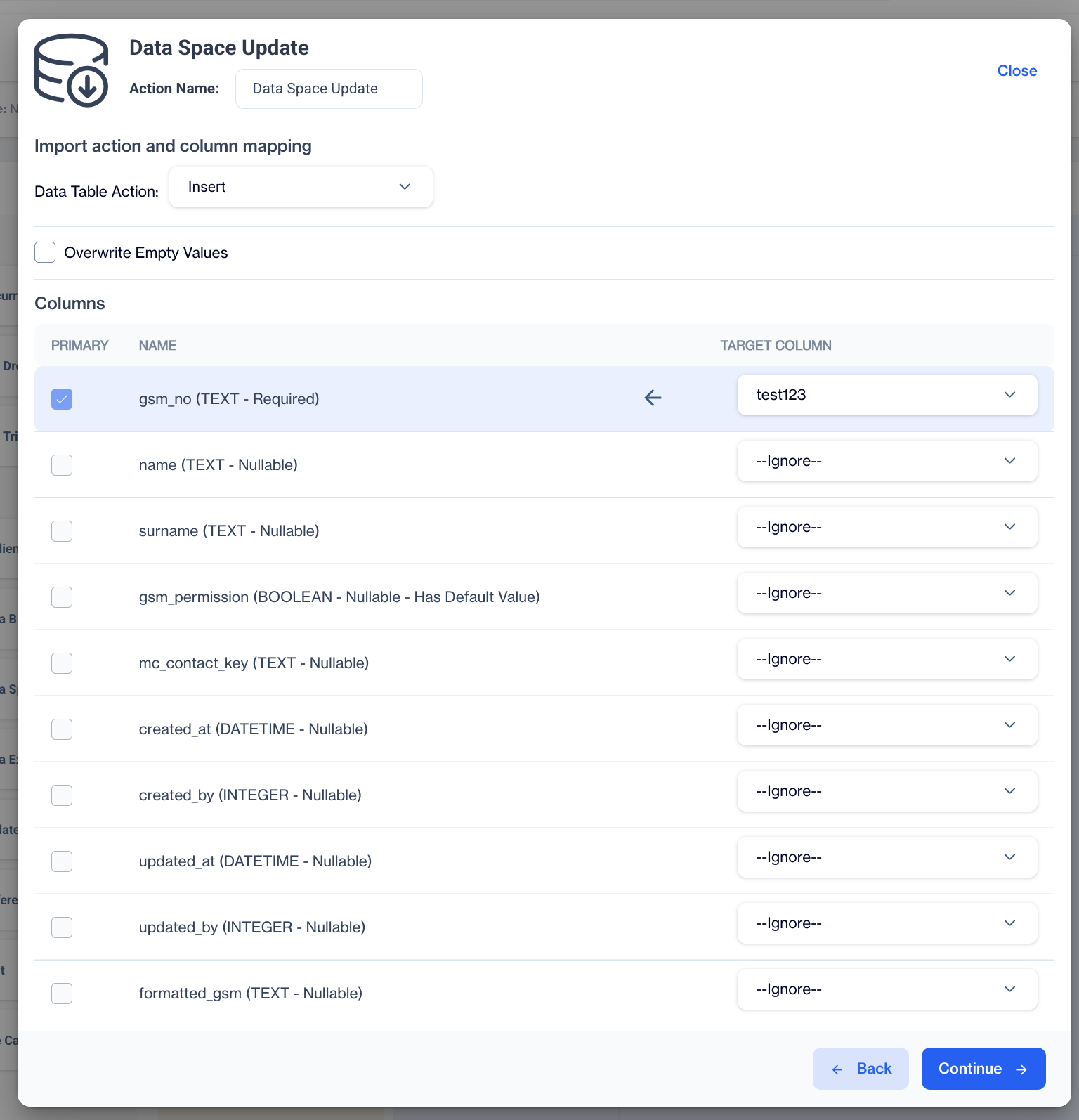The width and height of the screenshot is (1079, 1120).
Task: Click the Columns section heading
Action: click(70, 304)
